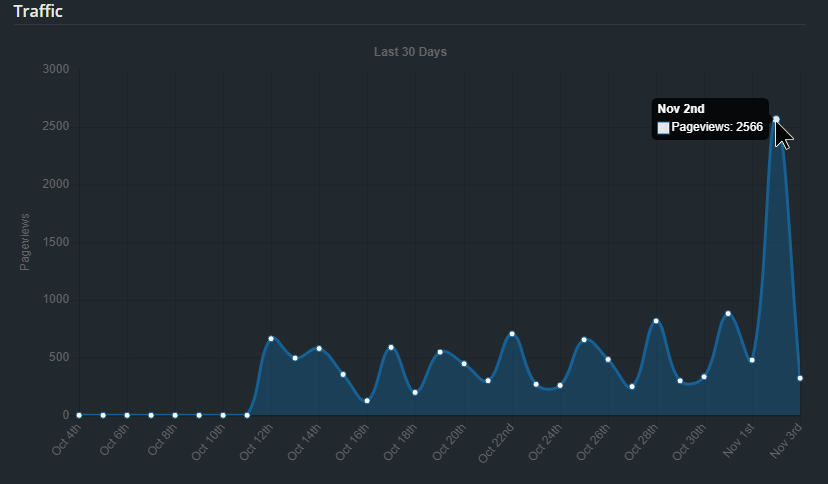Click the 3000 y-axis tick label
The width and height of the screenshot is (828, 484).
56,69
